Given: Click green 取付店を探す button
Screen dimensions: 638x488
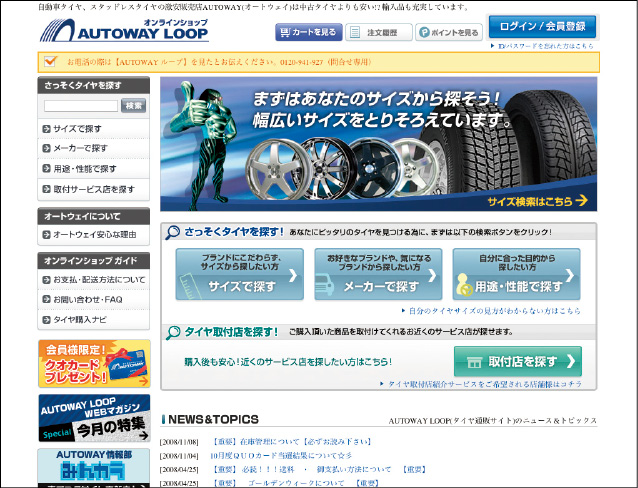Looking at the screenshot, I should tap(518, 361).
